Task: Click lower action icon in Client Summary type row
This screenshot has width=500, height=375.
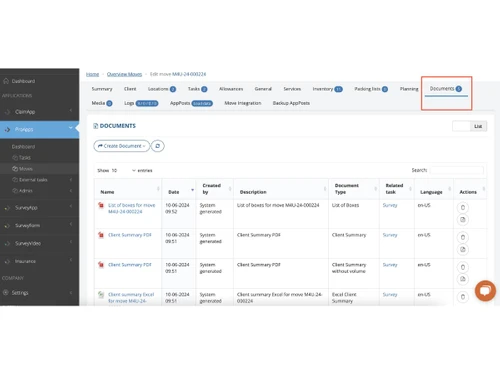Action: [x=463, y=249]
